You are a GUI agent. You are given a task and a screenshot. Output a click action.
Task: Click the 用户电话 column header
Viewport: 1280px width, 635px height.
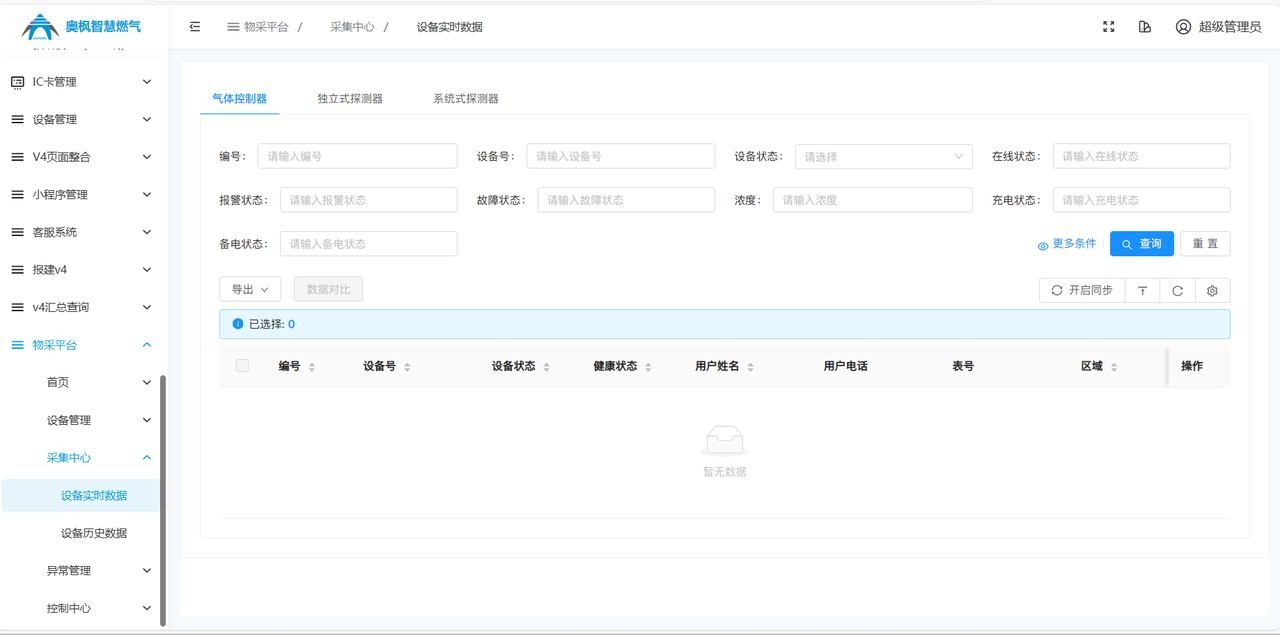click(846, 366)
